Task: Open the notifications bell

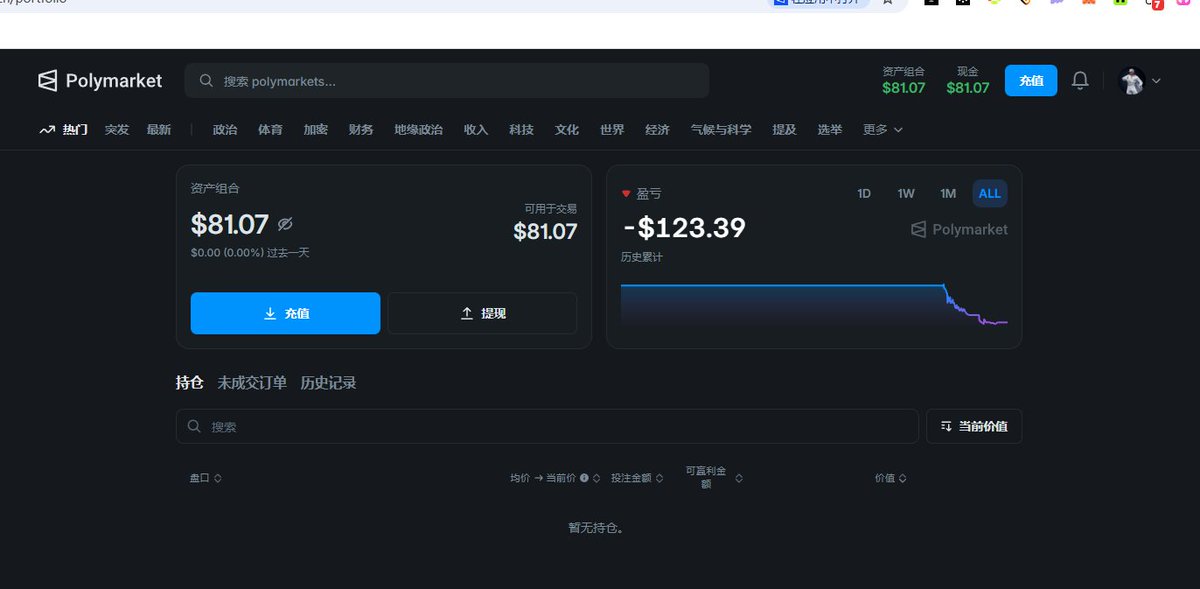Action: click(x=1080, y=81)
